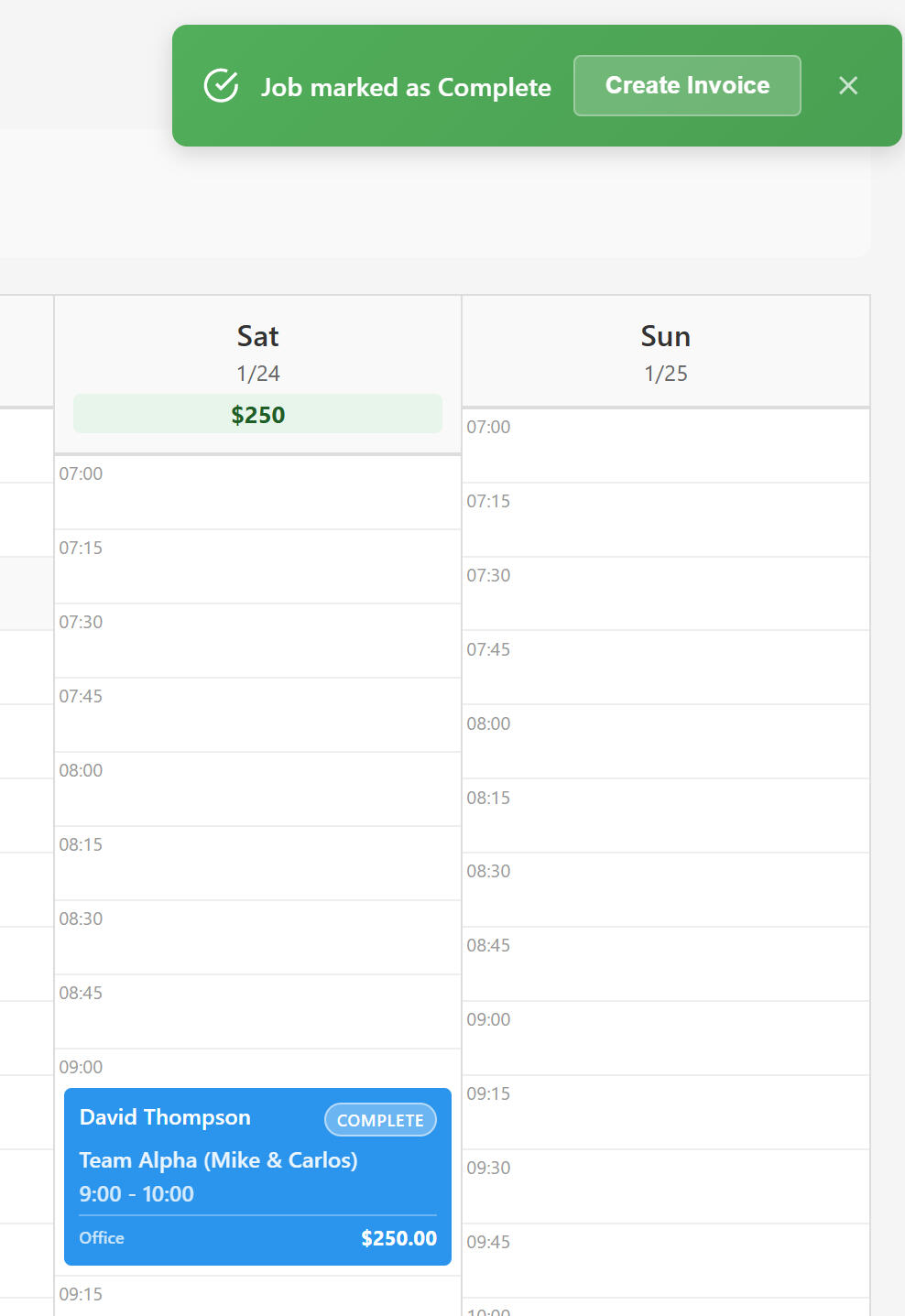Dismiss the Job marked as Complete toast

coord(848,86)
